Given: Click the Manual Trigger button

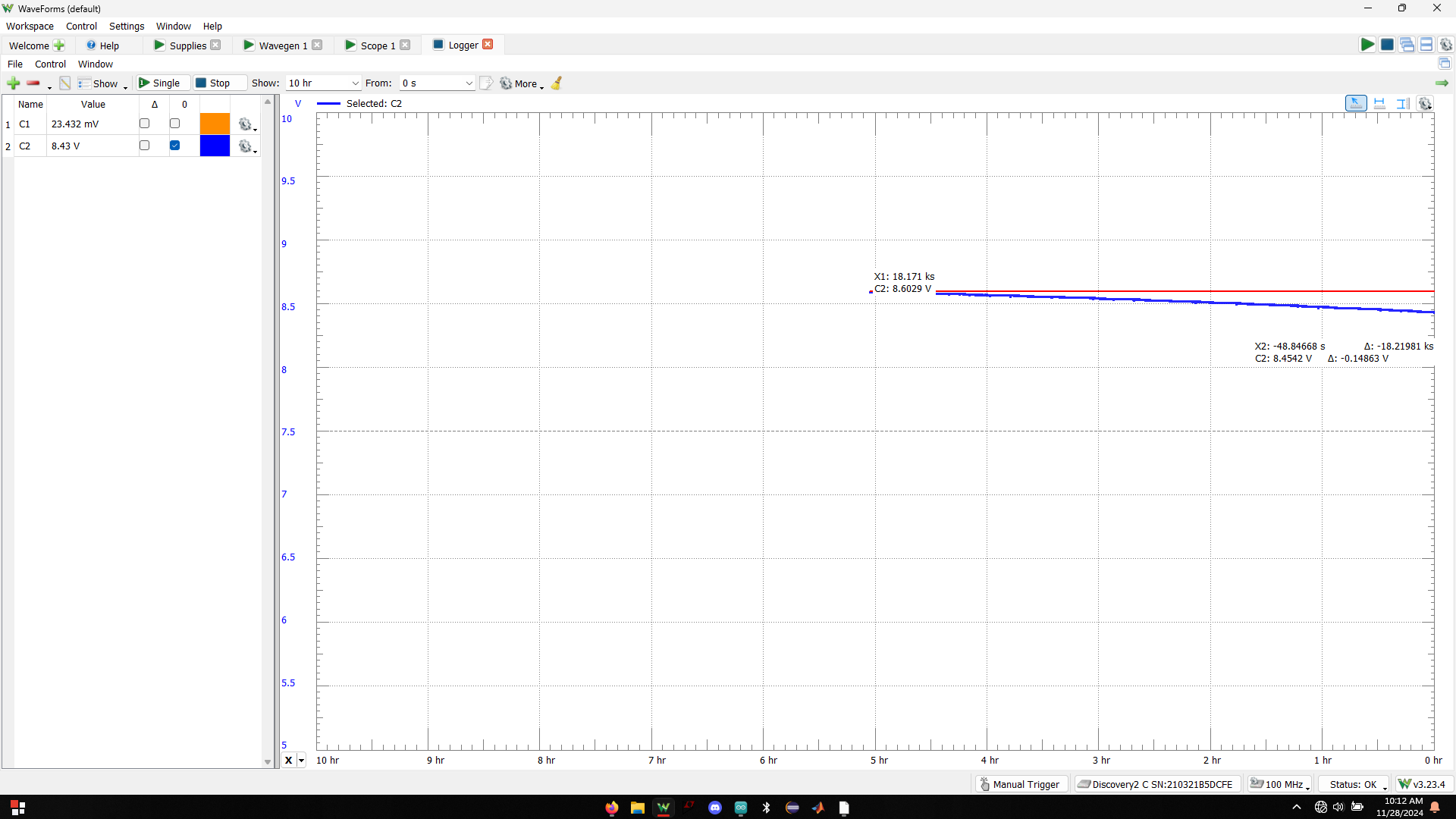Looking at the screenshot, I should (1021, 784).
